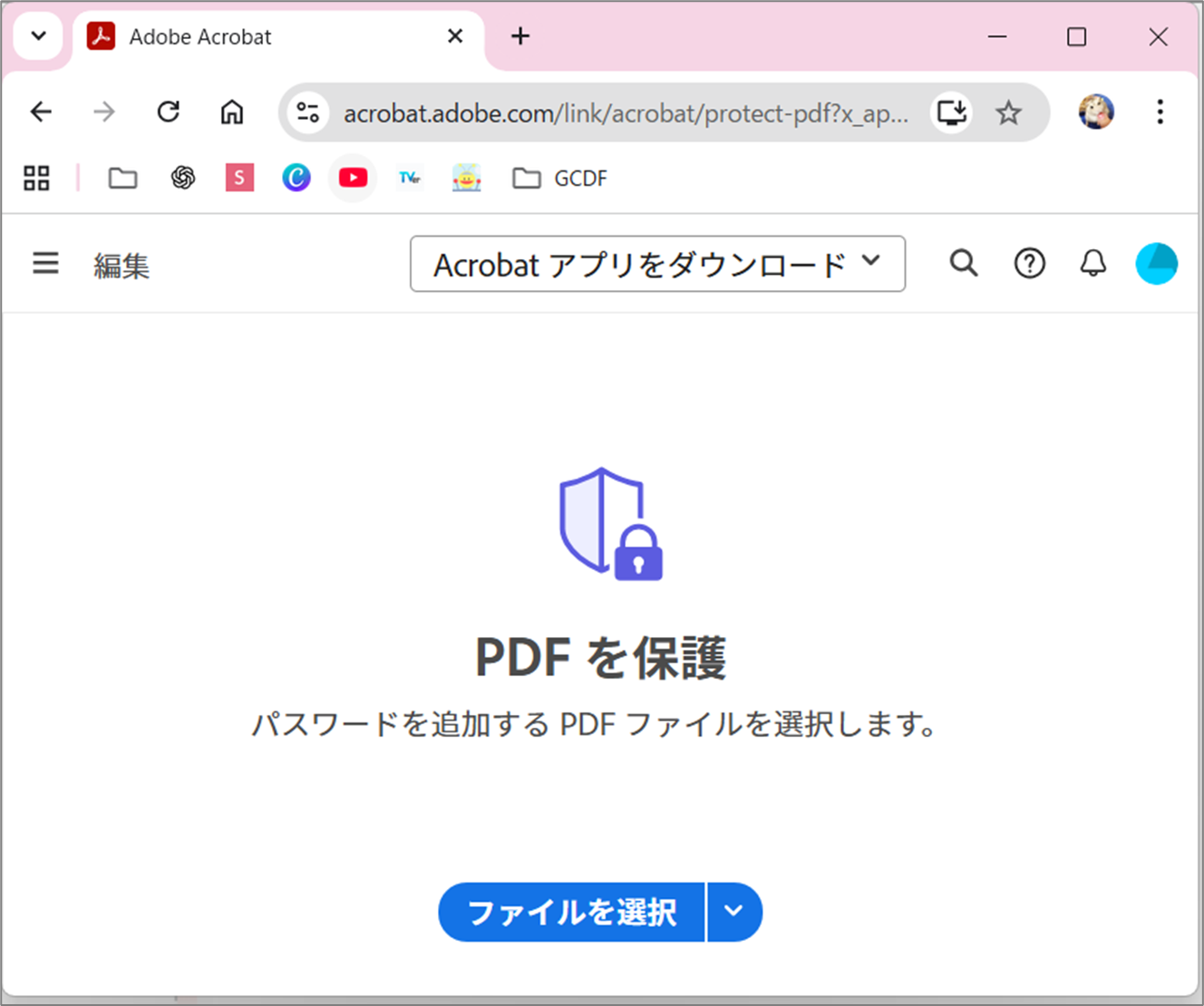Open the GCDF bookmarks folder
This screenshot has width=1204, height=1006.
tap(560, 178)
